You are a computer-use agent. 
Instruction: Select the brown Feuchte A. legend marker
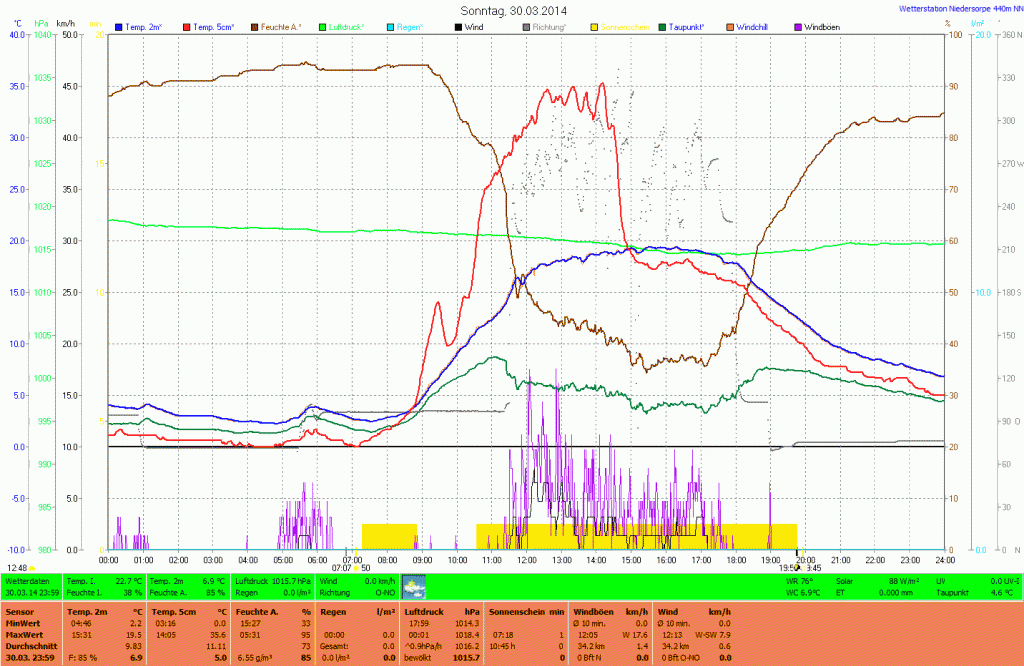click(x=255, y=26)
